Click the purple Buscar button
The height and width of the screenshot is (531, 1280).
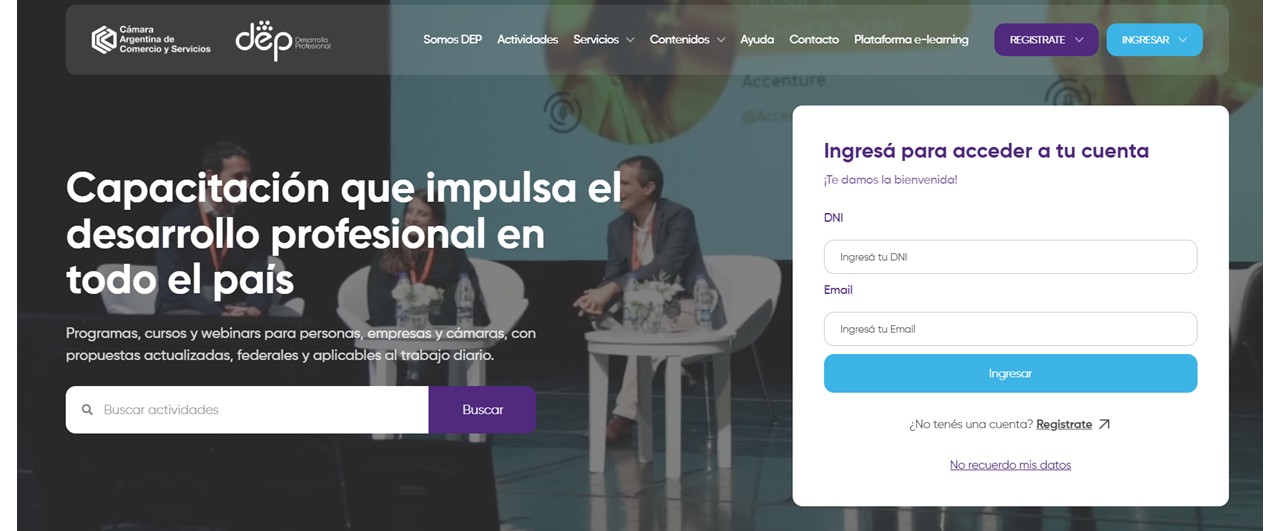point(482,410)
